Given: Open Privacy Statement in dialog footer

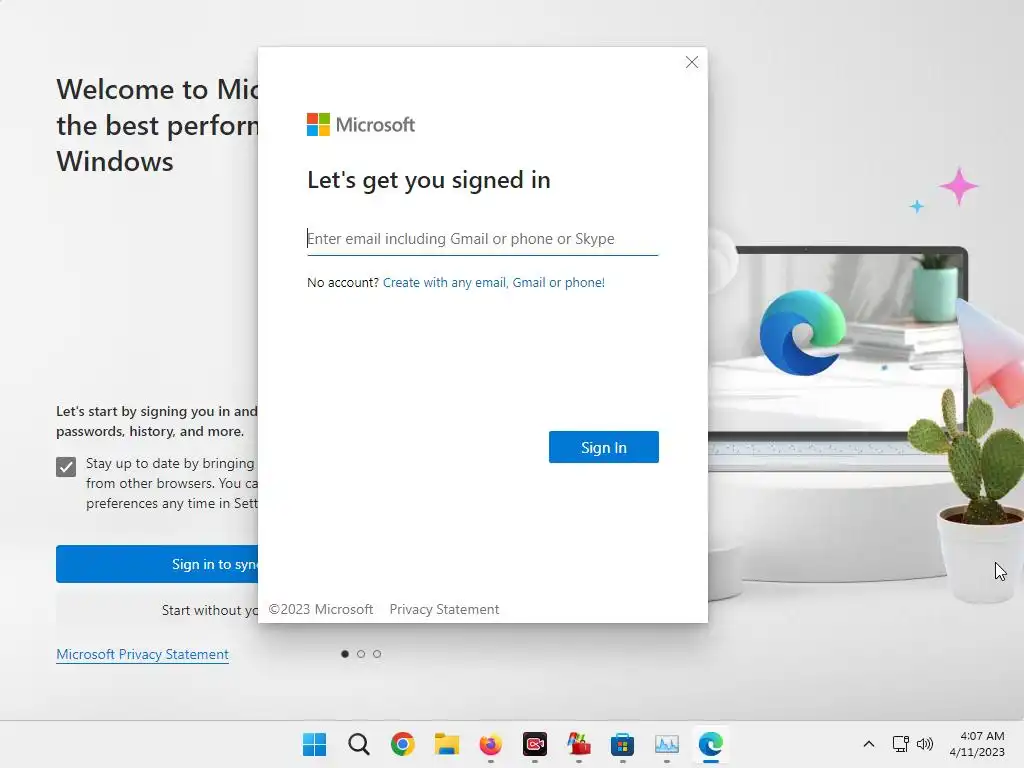Looking at the screenshot, I should (444, 609).
